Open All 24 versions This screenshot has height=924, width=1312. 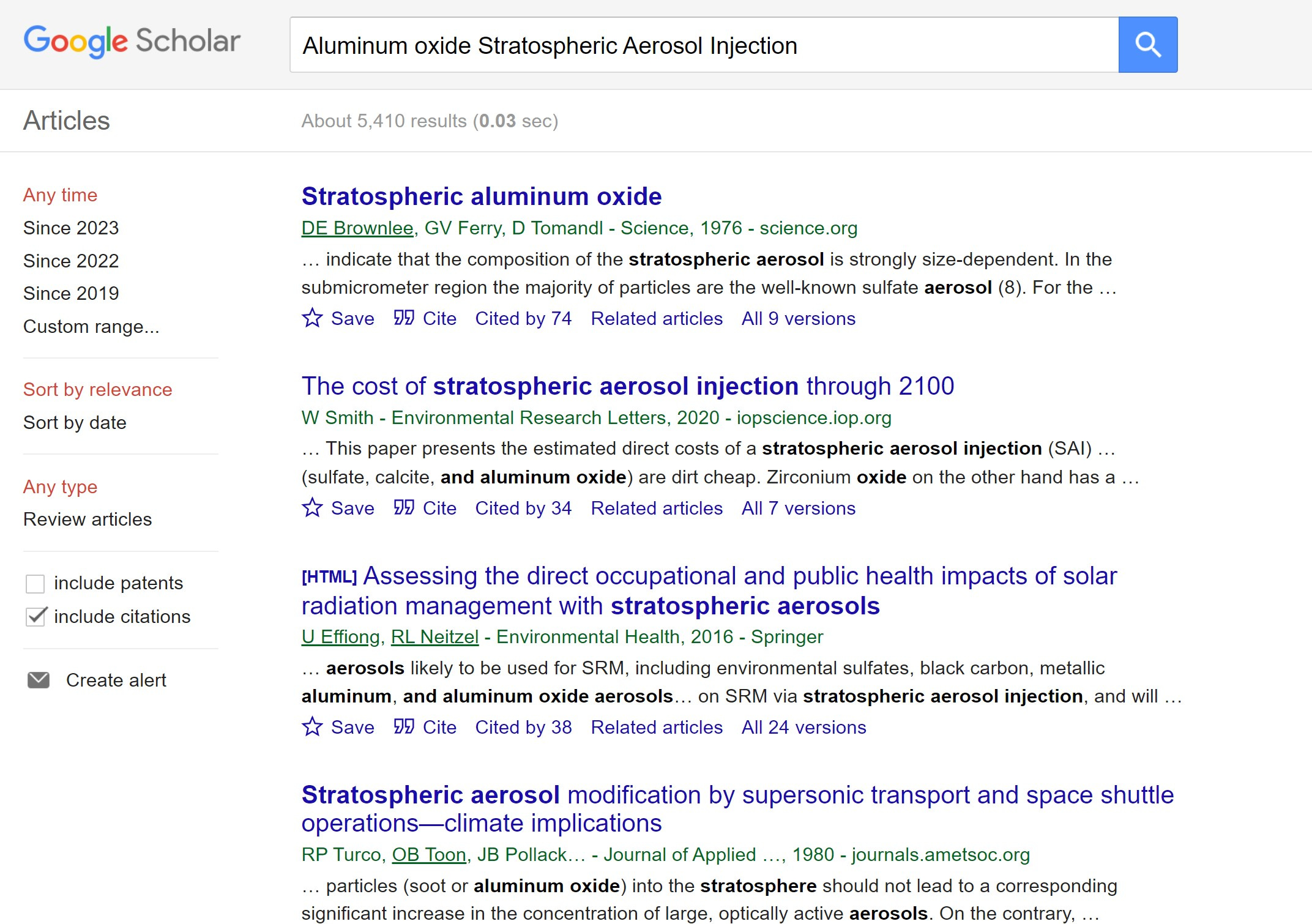pyautogui.click(x=804, y=727)
